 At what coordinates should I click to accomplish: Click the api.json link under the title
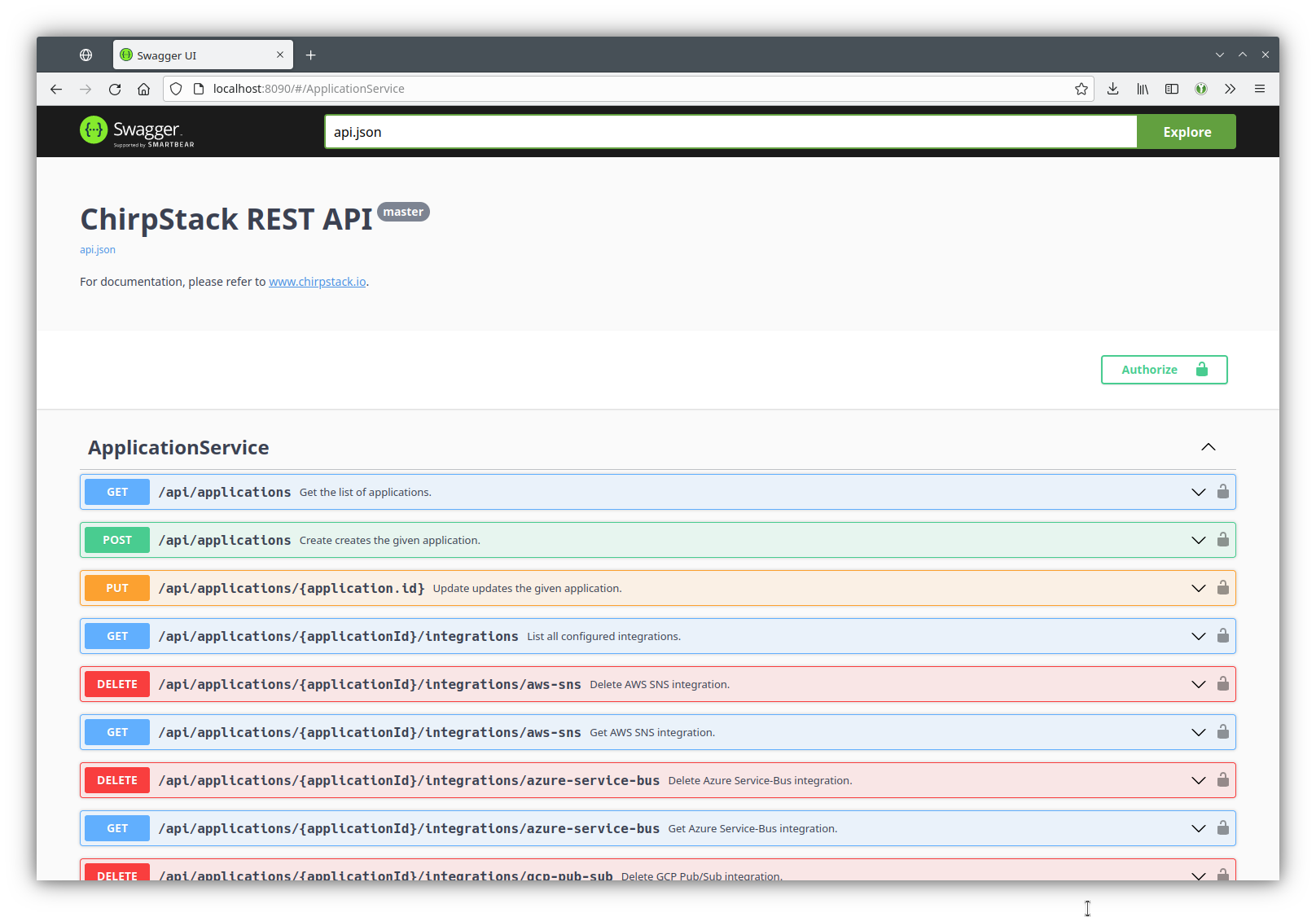pos(98,250)
